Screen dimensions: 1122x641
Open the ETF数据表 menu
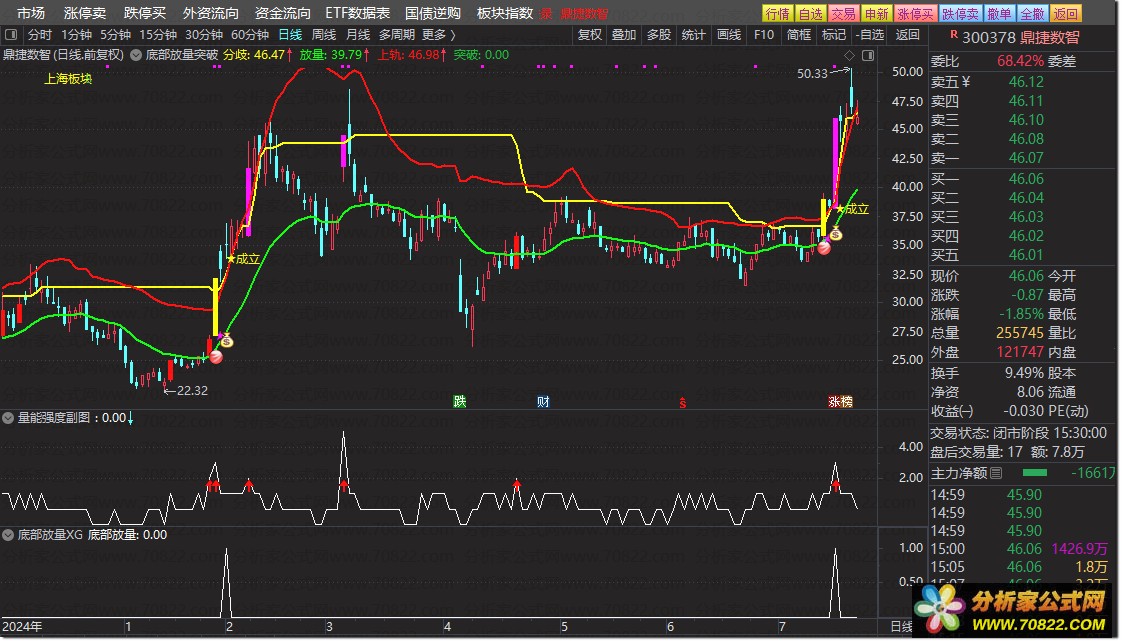(358, 13)
